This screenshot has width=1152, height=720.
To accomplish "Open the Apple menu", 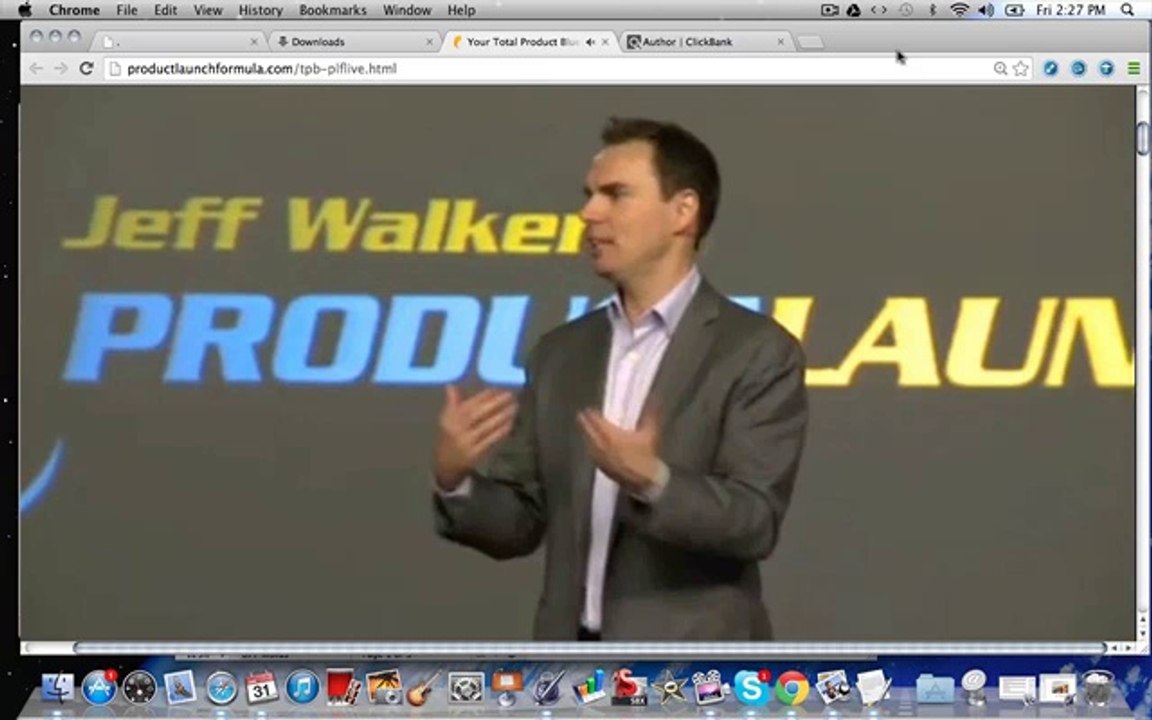I will click(25, 10).
